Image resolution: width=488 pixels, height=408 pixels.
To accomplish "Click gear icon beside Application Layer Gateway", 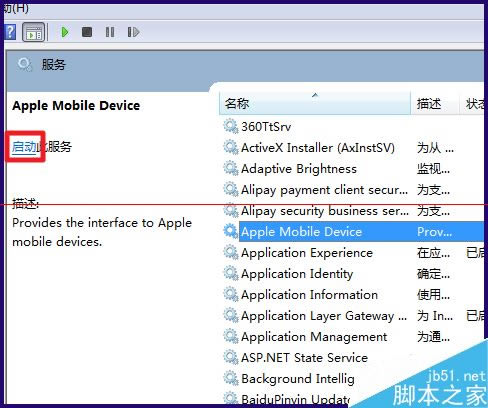I will (231, 315).
